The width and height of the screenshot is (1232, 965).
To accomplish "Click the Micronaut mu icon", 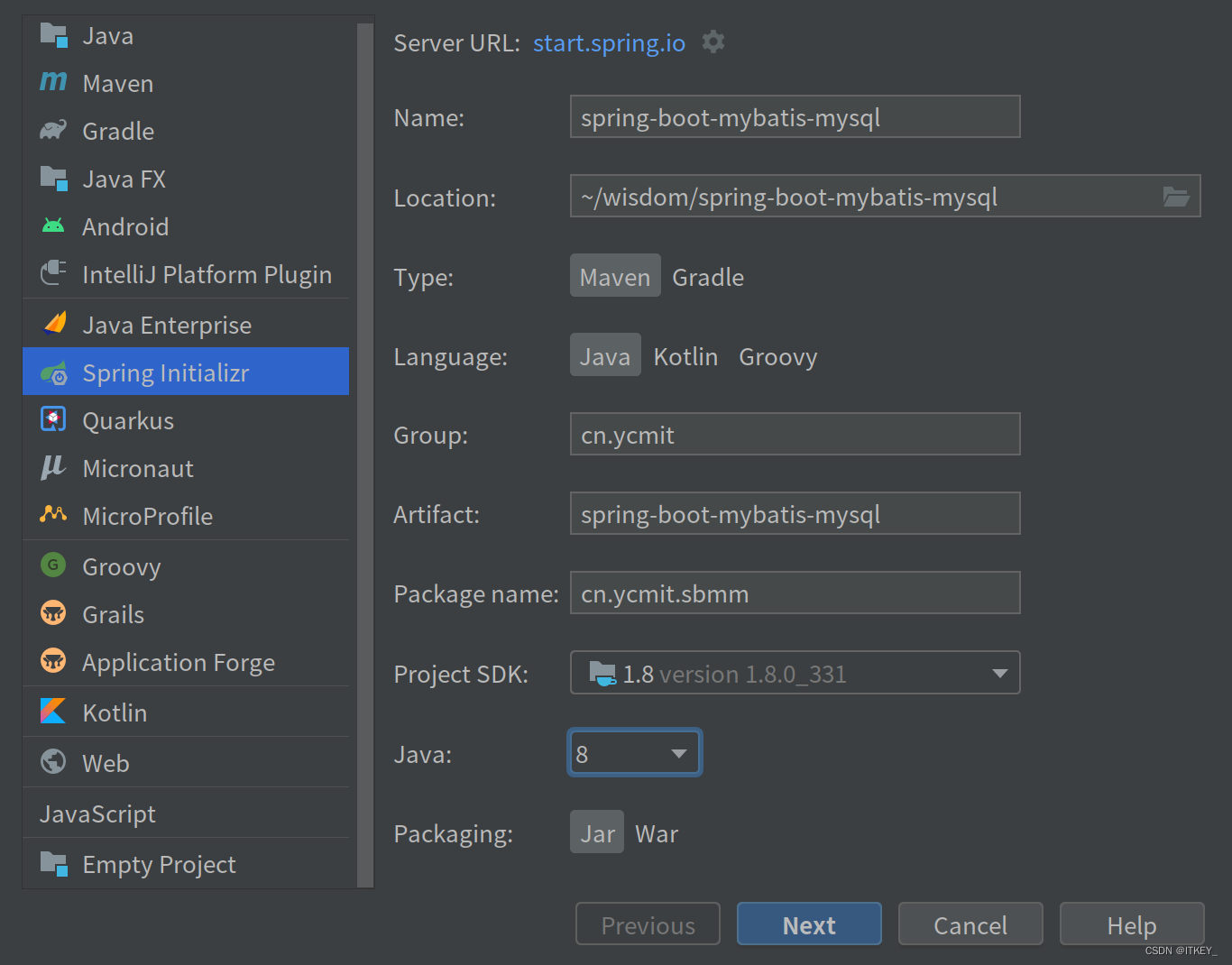I will point(53,467).
